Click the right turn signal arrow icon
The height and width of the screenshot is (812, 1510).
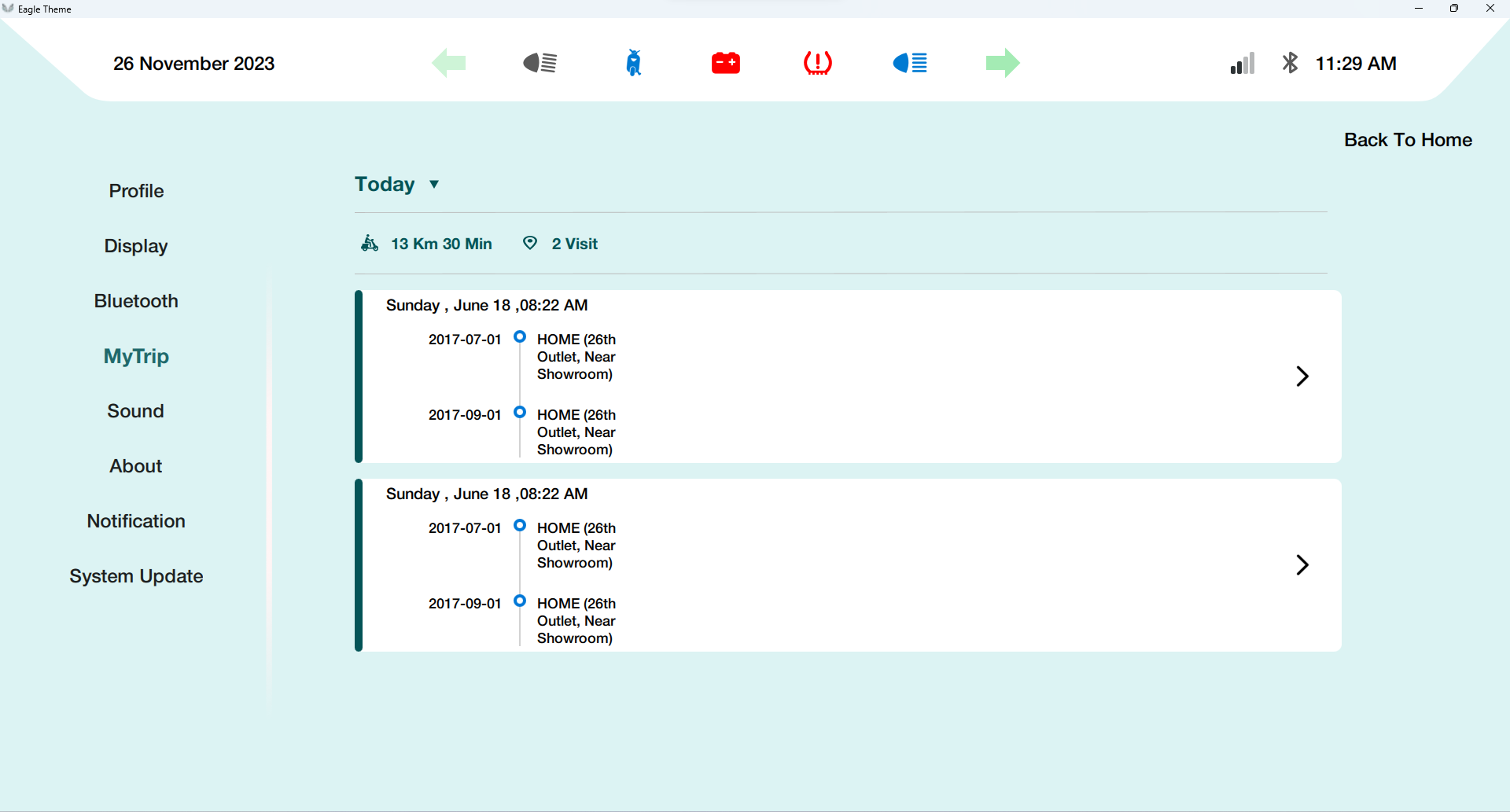click(x=1003, y=63)
